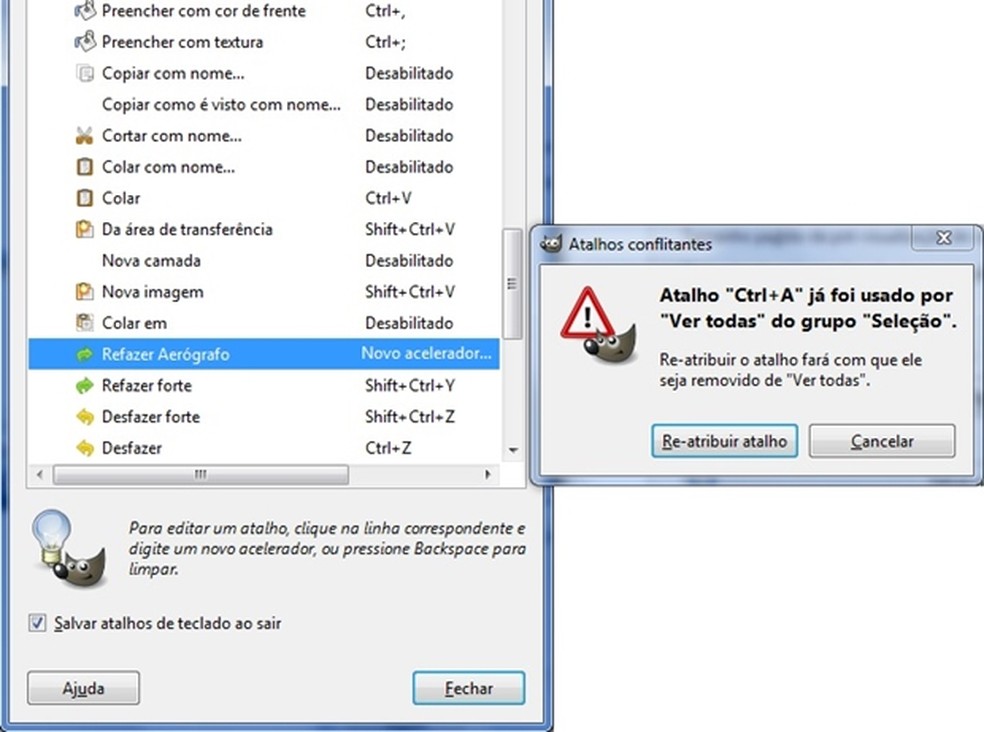Close the Atalhos conflitantes dialog

pos(944,238)
